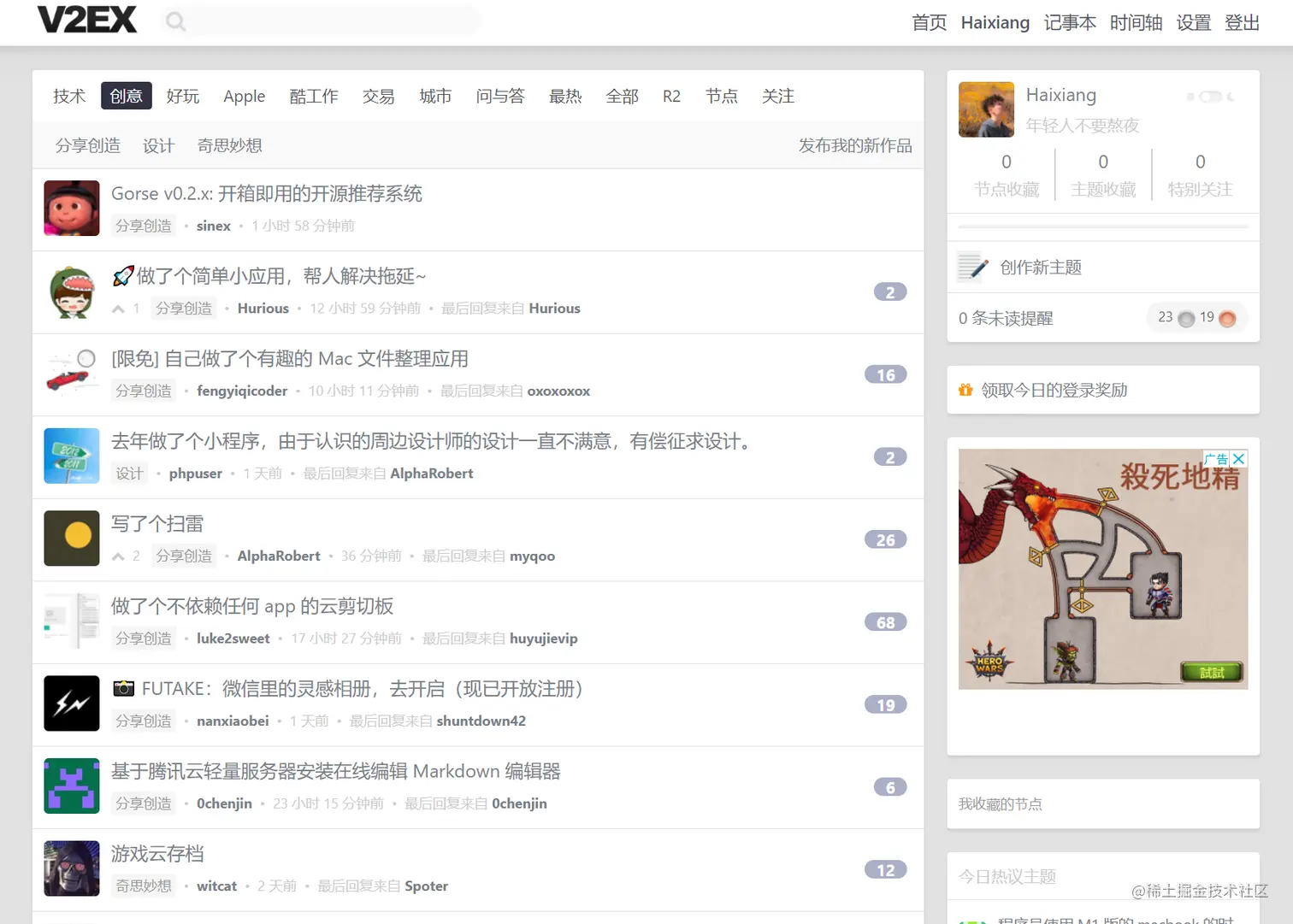Click the 26 reply count badge

click(886, 540)
